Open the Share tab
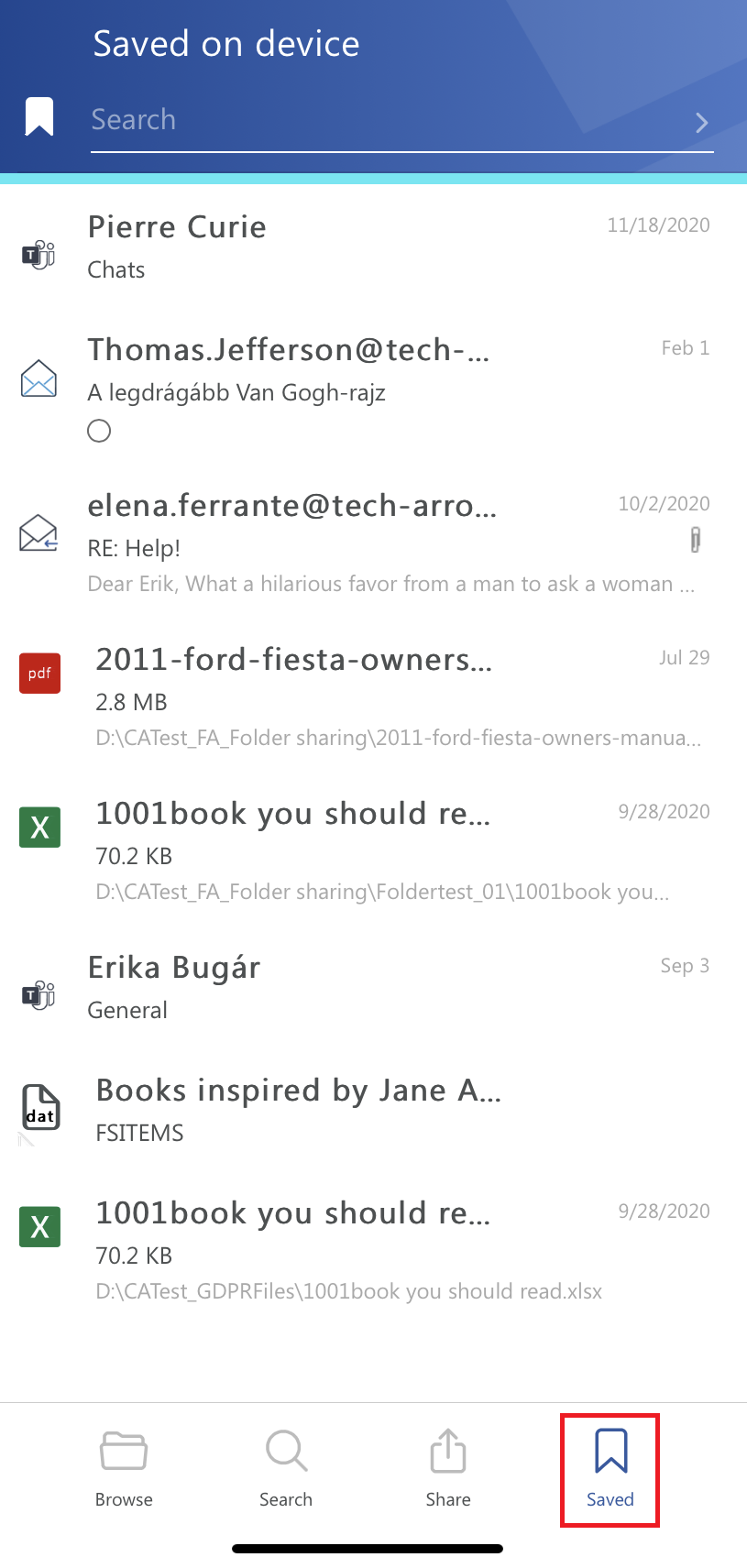This screenshot has width=747, height=1568. (x=448, y=1468)
